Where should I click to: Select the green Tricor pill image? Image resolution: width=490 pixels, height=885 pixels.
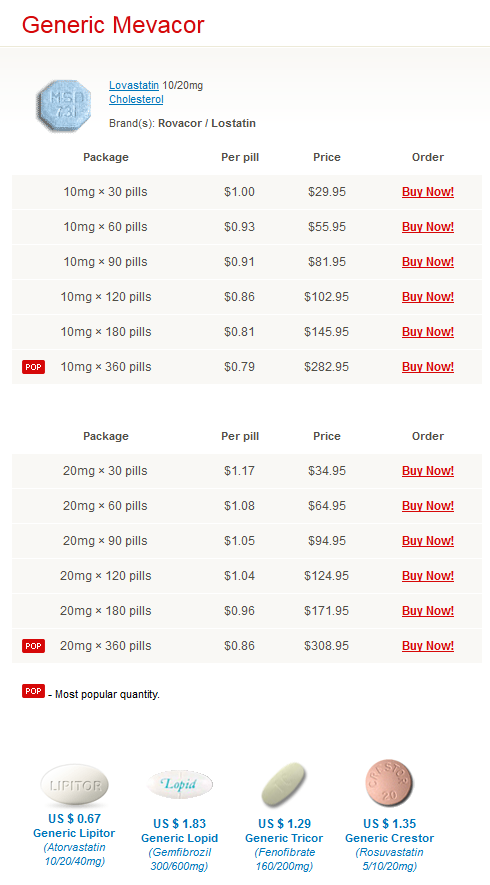(x=285, y=785)
